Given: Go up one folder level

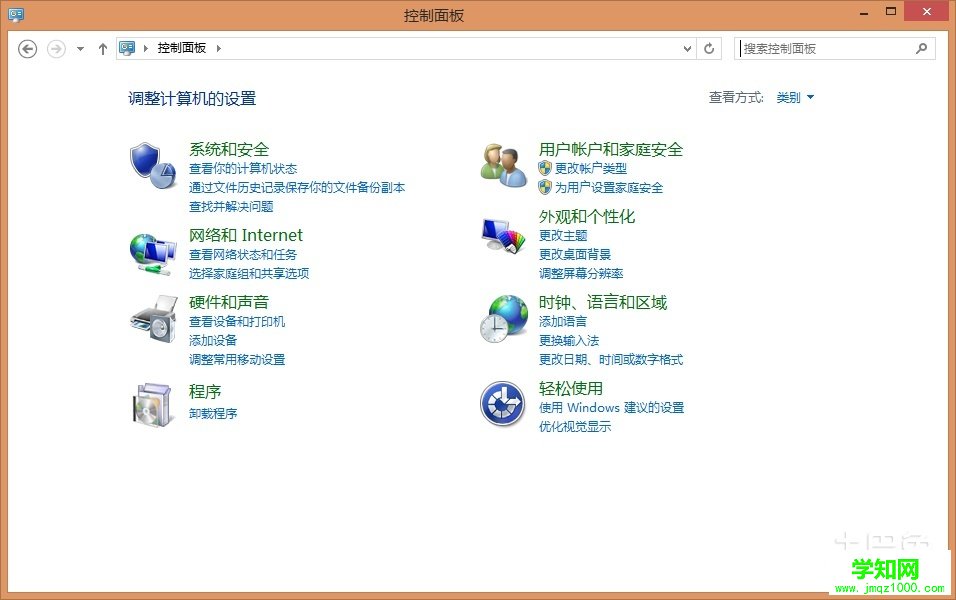Looking at the screenshot, I should 102,49.
